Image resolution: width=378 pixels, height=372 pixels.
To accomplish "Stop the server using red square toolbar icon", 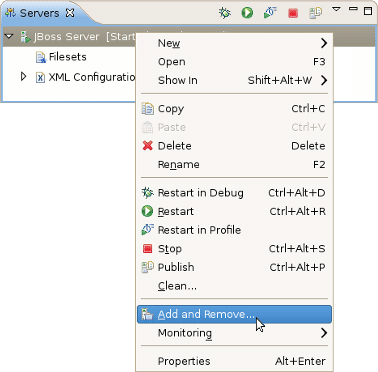I will [293, 13].
